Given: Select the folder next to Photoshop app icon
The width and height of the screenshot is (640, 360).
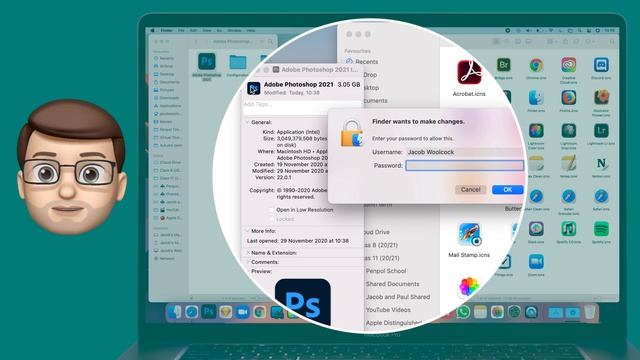Looking at the screenshot, I should 238,62.
